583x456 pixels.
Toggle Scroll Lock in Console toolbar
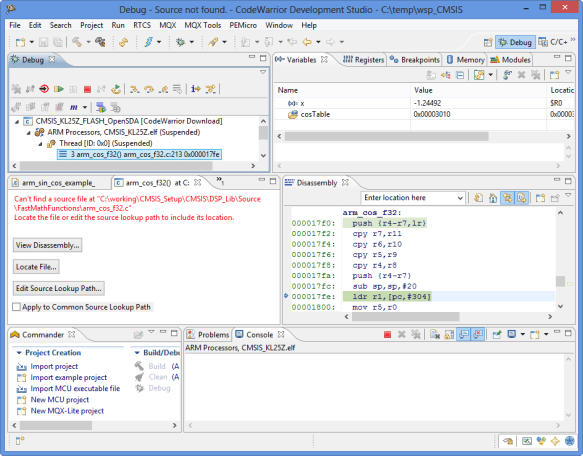[x=449, y=335]
